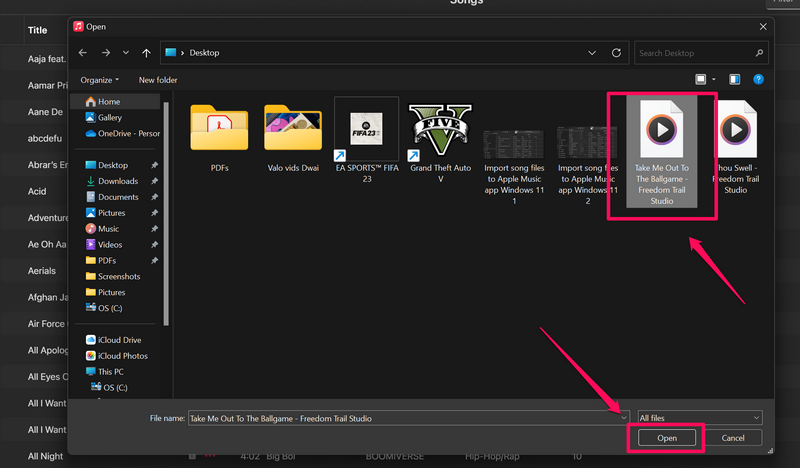Select iCloud Photos in the sidebar
The width and height of the screenshot is (800, 468).
tap(123, 356)
